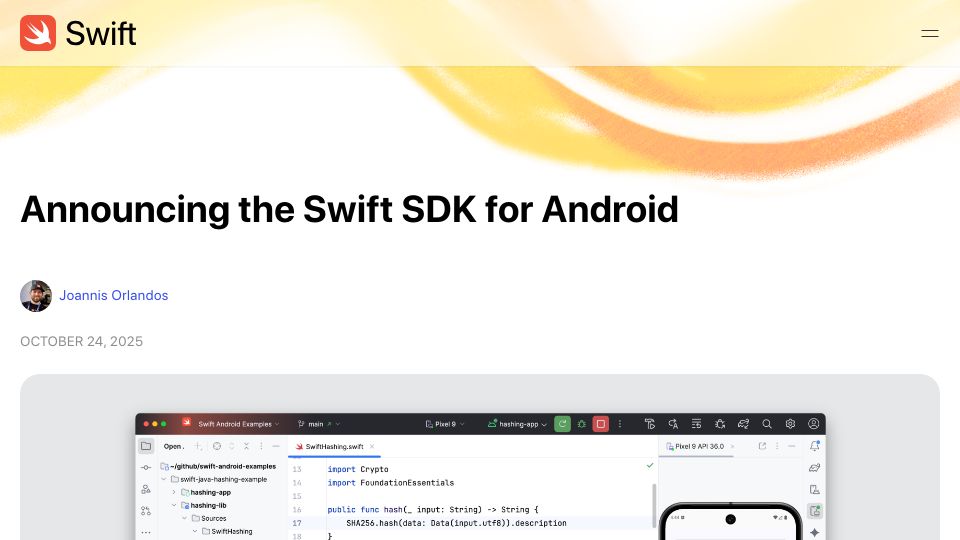Click the 'public func hash' code line
960x540 pixels.
(x=433, y=509)
